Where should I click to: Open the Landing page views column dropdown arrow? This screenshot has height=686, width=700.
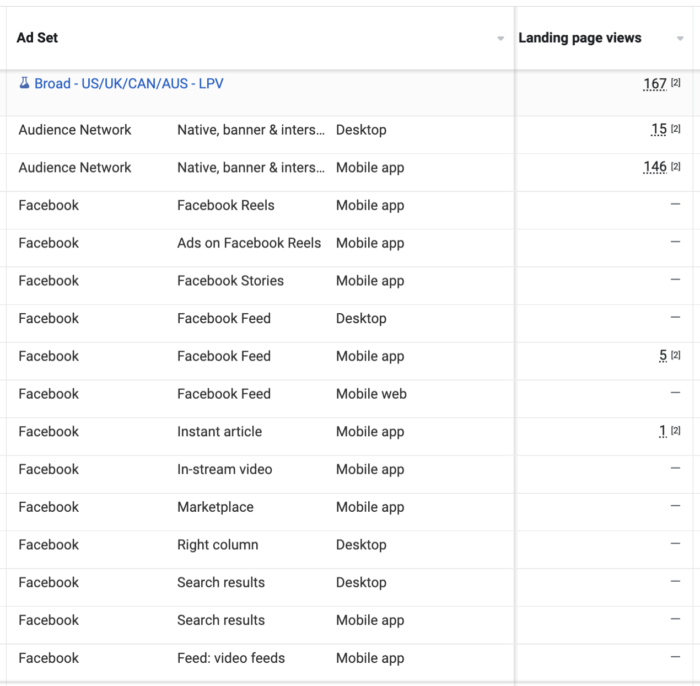680,39
